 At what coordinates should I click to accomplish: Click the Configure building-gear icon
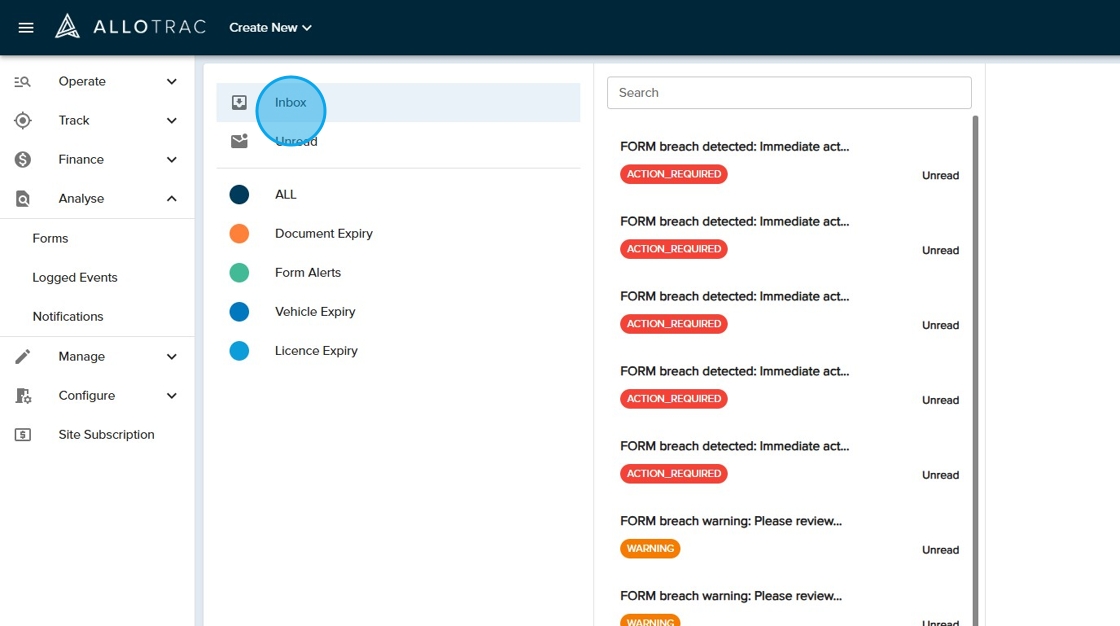click(23, 396)
